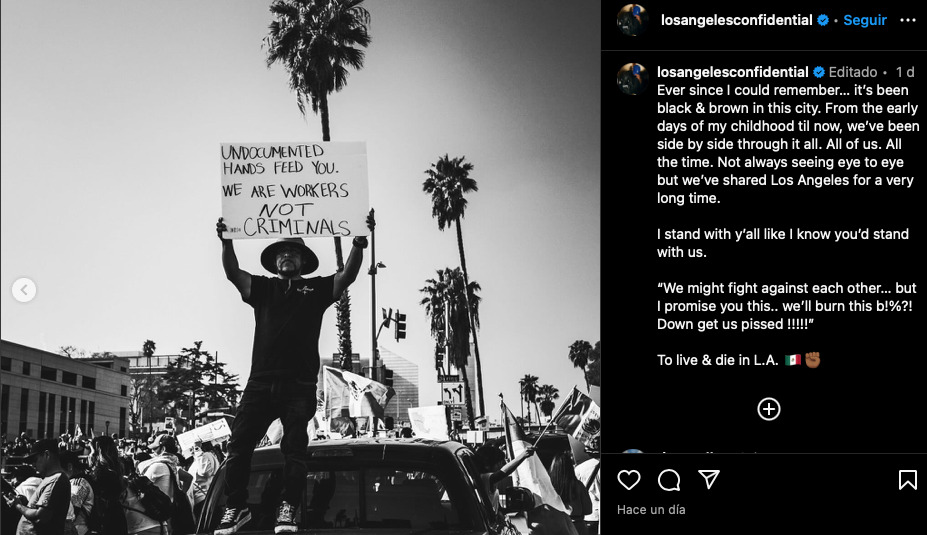
Task: Click the Mexican flag emoji in caption
Action: (x=793, y=360)
